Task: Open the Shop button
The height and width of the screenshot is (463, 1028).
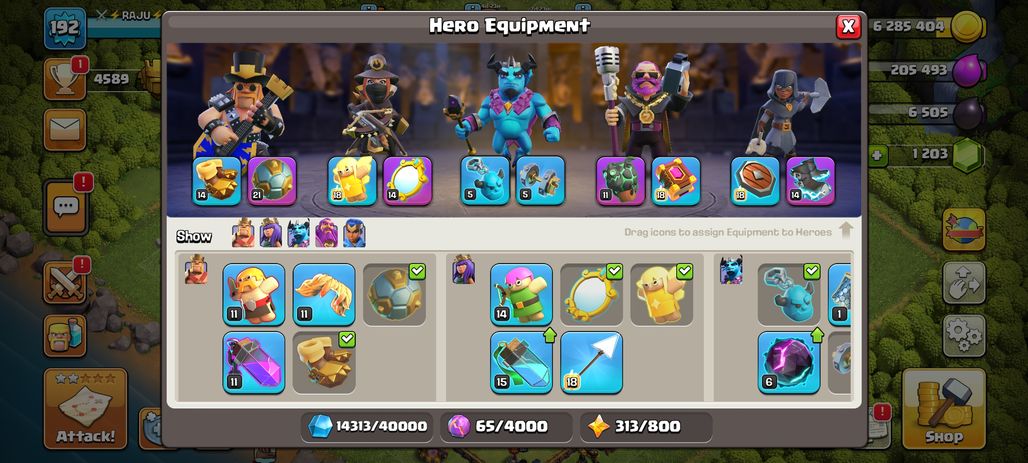Action: (943, 408)
